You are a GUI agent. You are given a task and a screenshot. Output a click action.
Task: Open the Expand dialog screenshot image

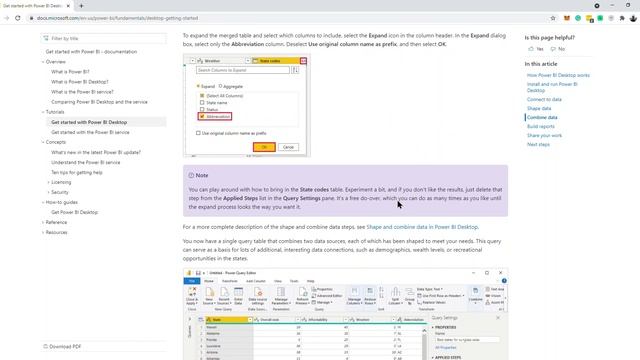(247, 106)
